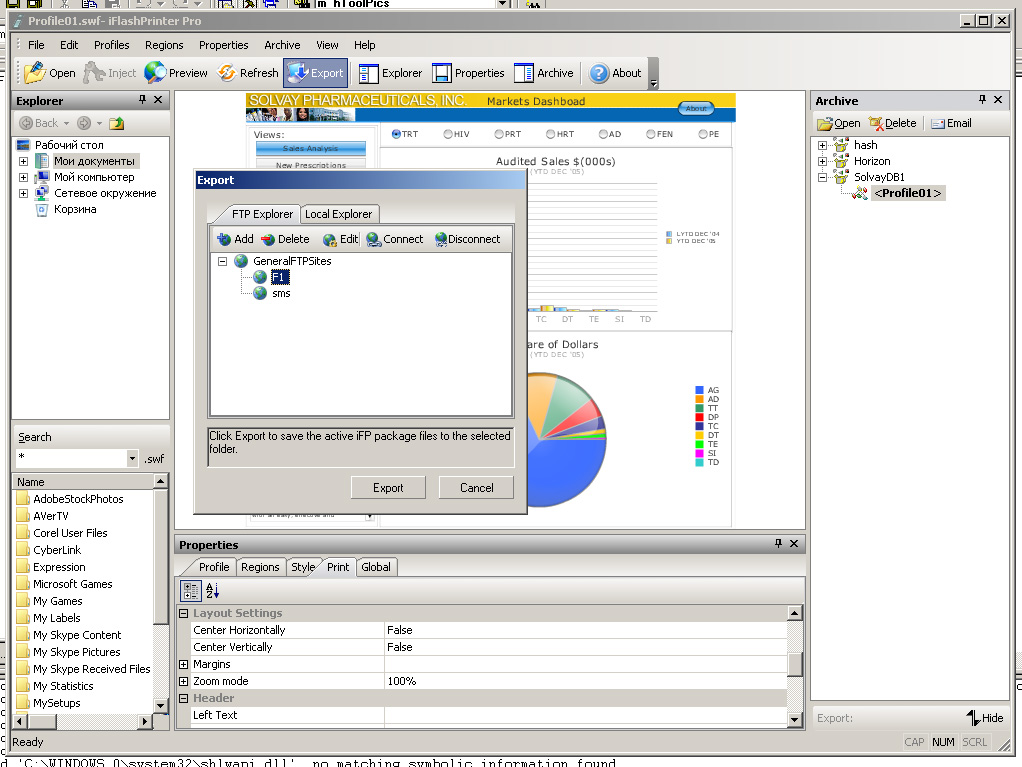Expand Сетевое окружение tree node
The height and width of the screenshot is (767, 1022).
(23, 194)
